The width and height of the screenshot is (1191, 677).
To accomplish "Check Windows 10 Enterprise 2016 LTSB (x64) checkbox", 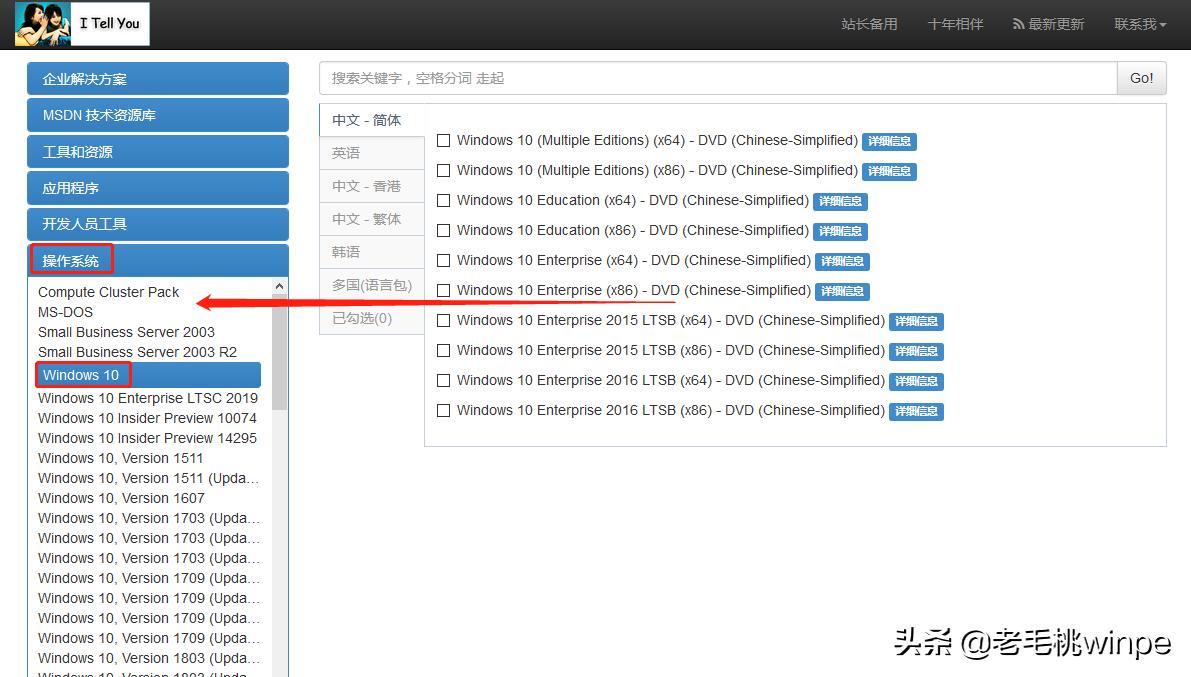I will pyautogui.click(x=444, y=381).
